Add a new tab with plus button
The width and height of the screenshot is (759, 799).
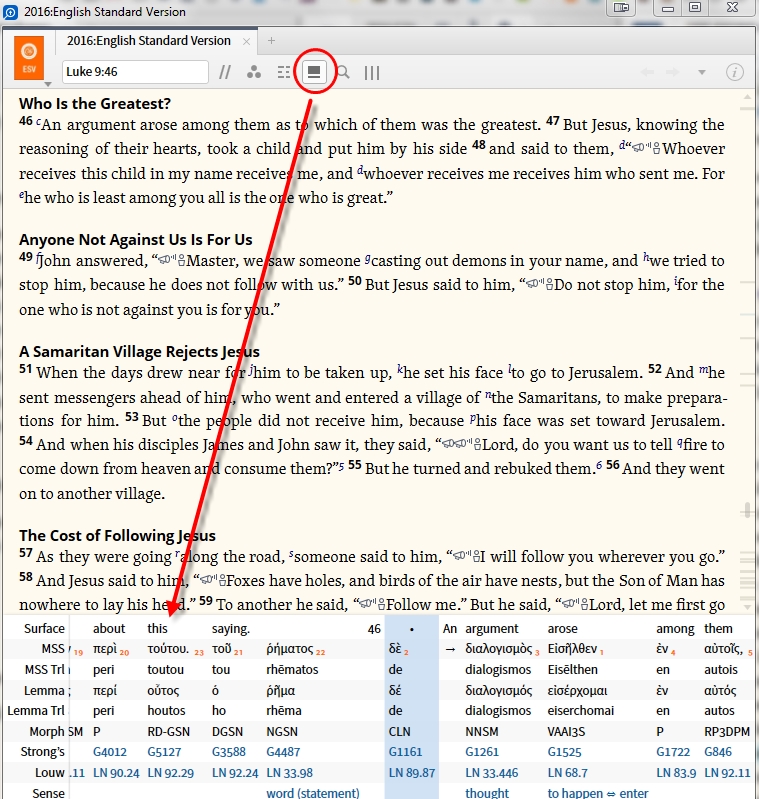[272, 41]
